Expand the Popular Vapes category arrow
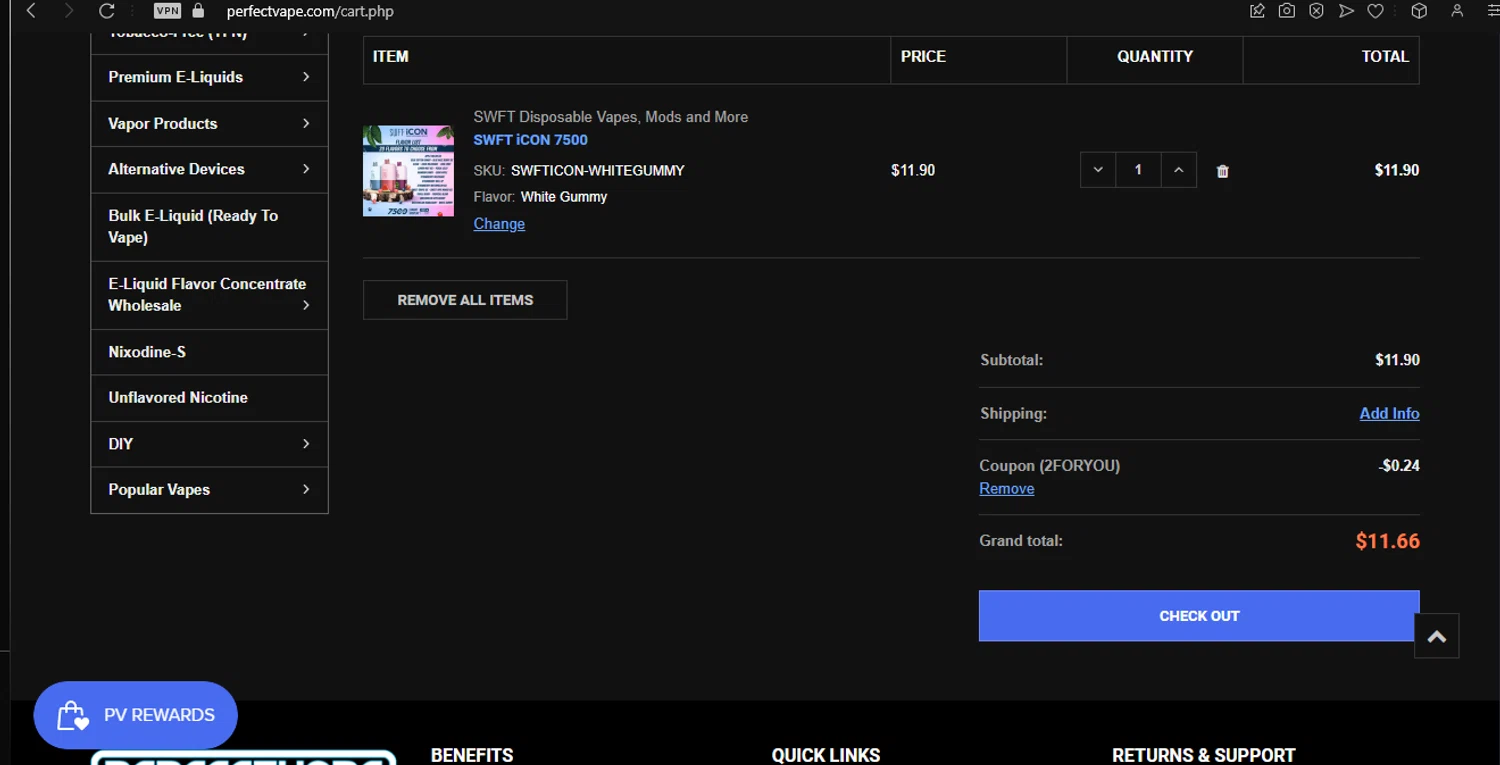Image resolution: width=1500 pixels, height=765 pixels. point(306,489)
